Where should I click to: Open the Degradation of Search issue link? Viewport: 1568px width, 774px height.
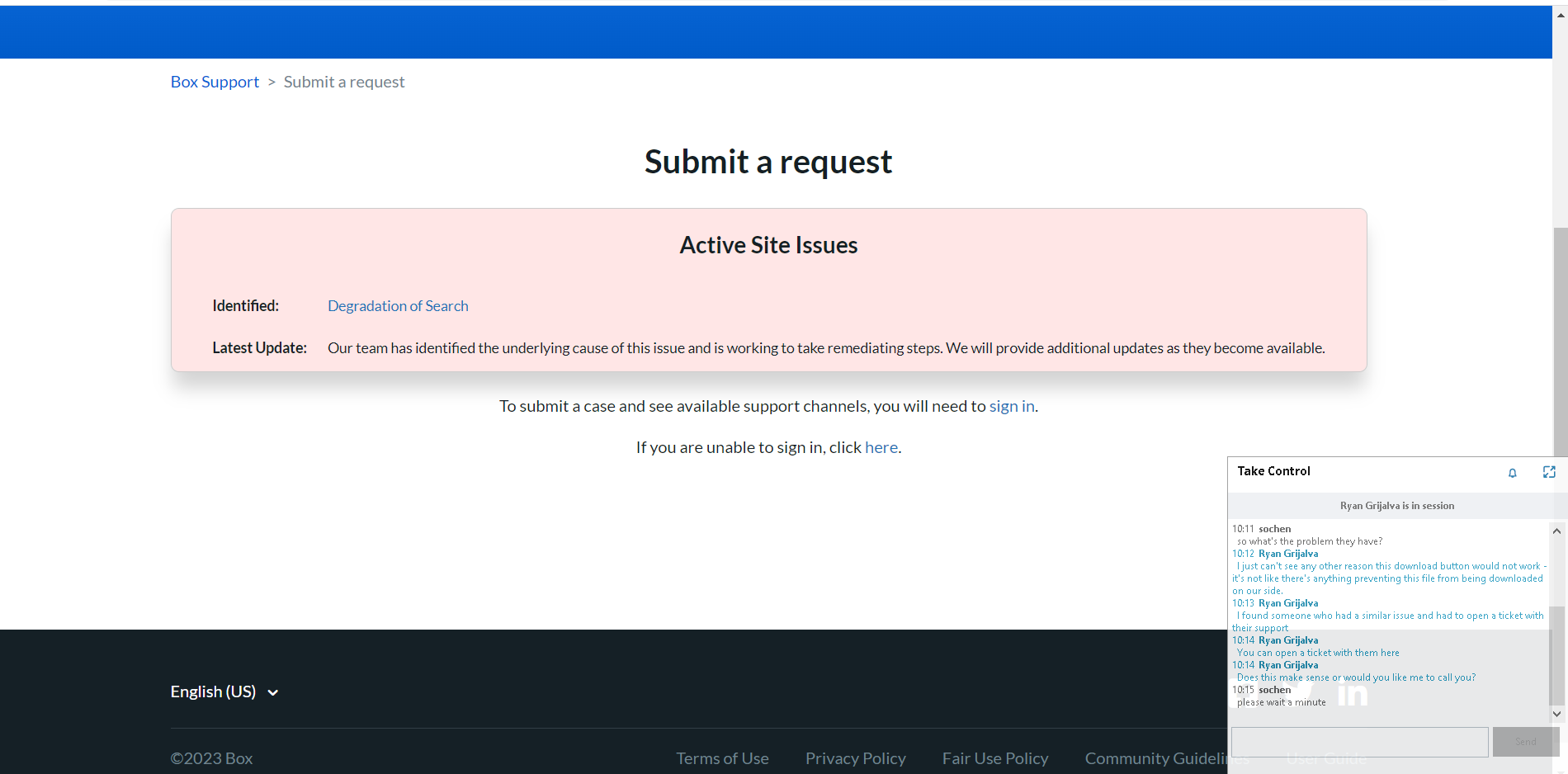[x=398, y=306]
